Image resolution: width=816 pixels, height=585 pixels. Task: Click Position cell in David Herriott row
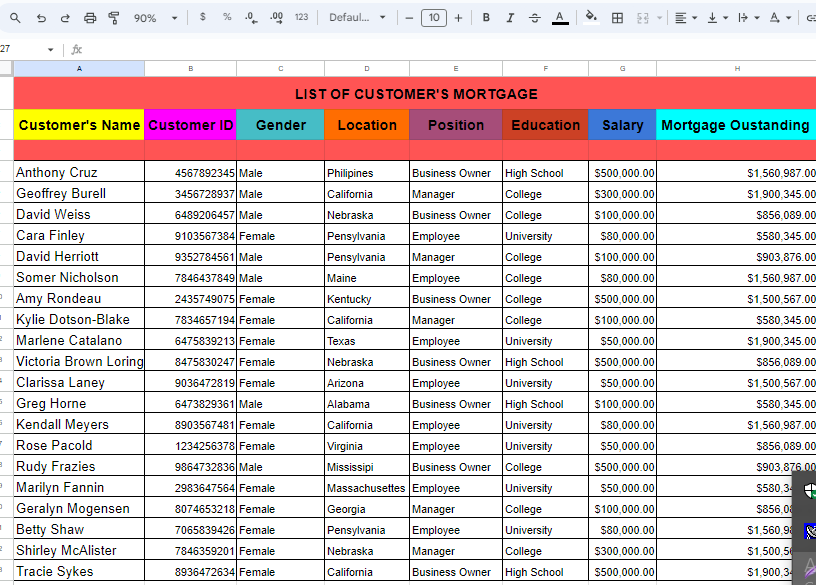[456, 257]
